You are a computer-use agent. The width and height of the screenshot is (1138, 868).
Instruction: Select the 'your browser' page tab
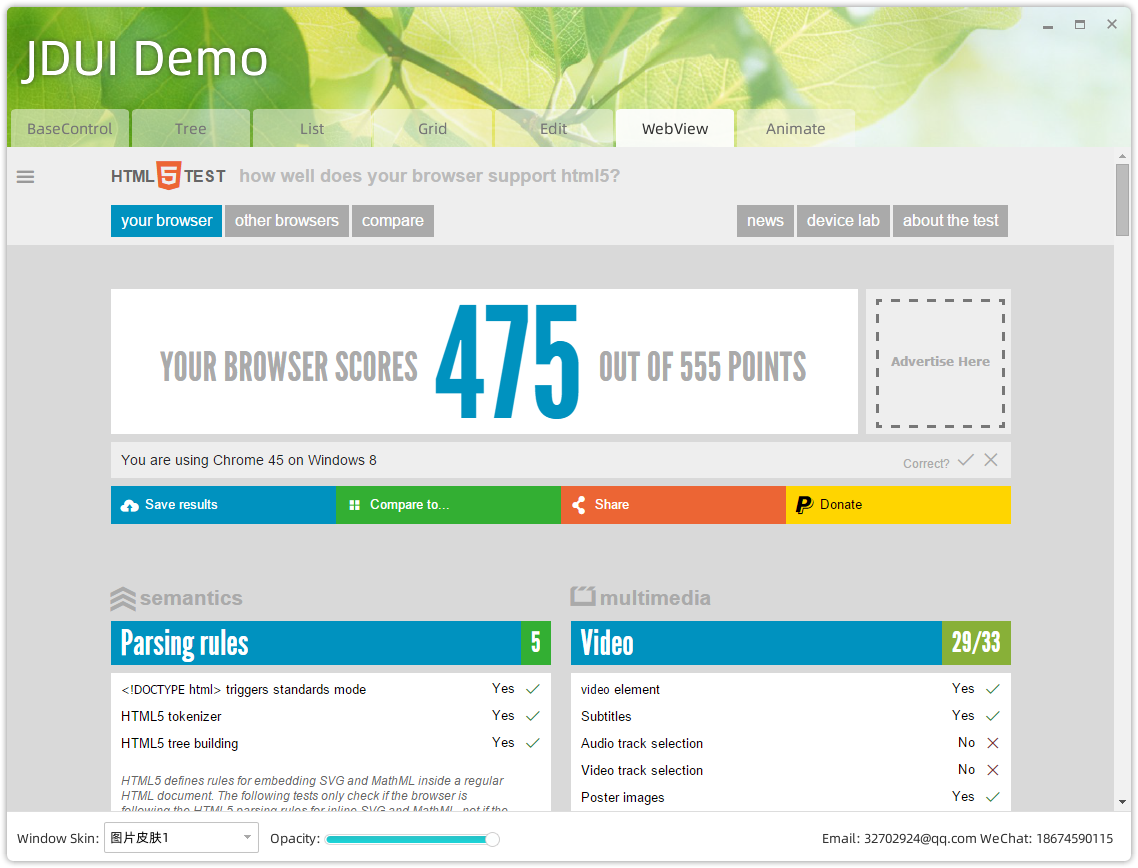pos(166,221)
